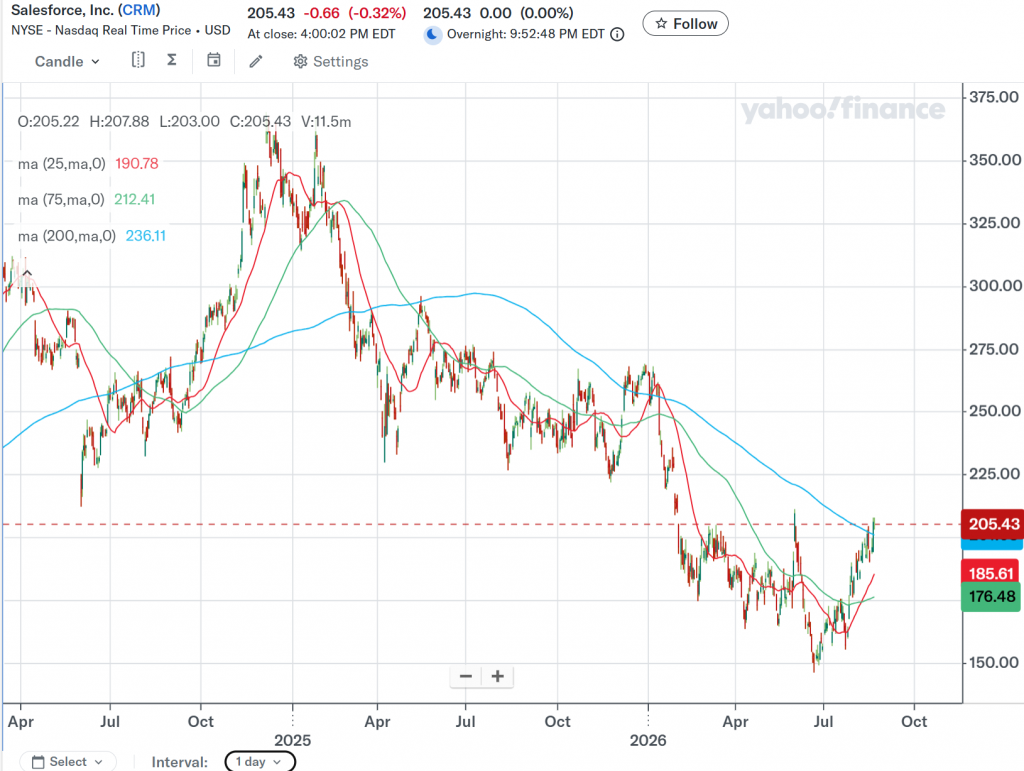Click the O:205.22 open value
The height and width of the screenshot is (771, 1024).
[x=48, y=121]
